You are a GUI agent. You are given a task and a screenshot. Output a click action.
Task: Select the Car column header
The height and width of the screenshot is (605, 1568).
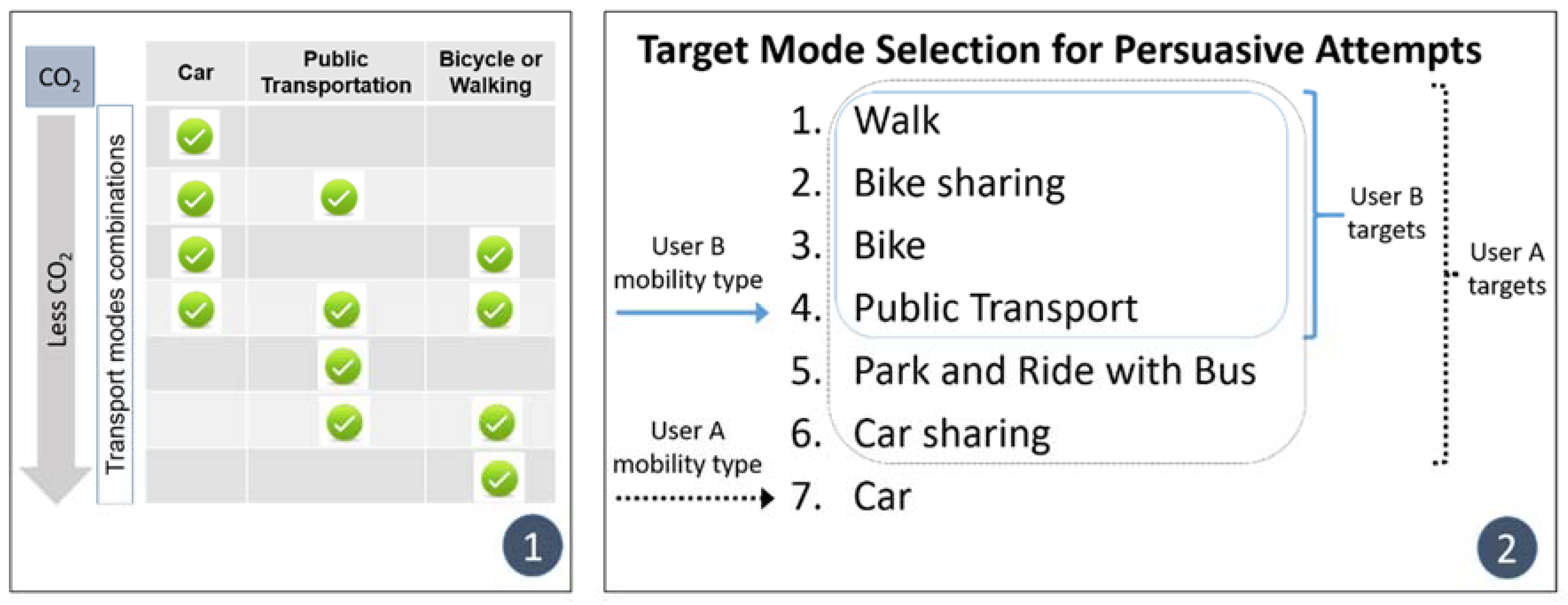click(195, 72)
